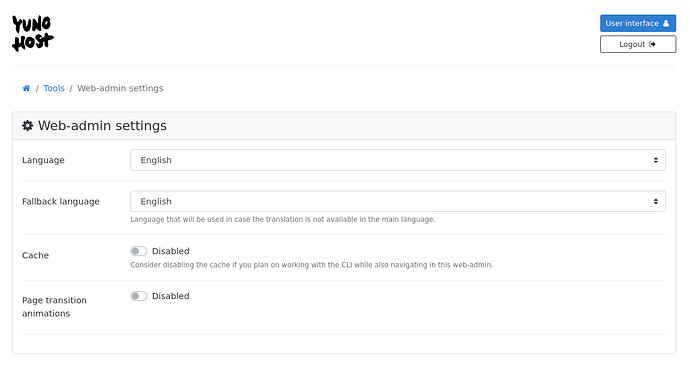
Task: Click the Page transition animations label
Action: click(54, 307)
